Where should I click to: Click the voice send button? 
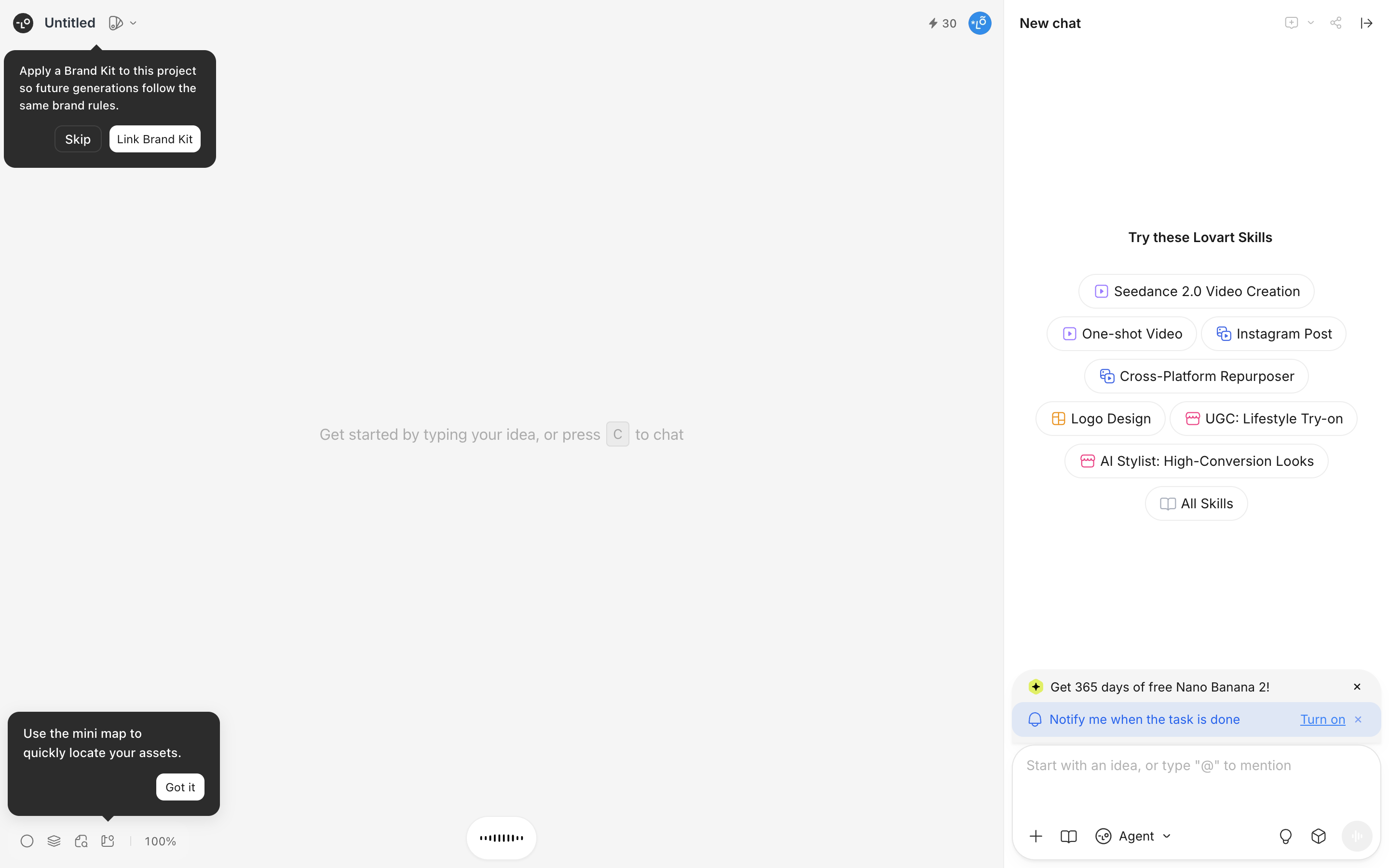point(1357,836)
